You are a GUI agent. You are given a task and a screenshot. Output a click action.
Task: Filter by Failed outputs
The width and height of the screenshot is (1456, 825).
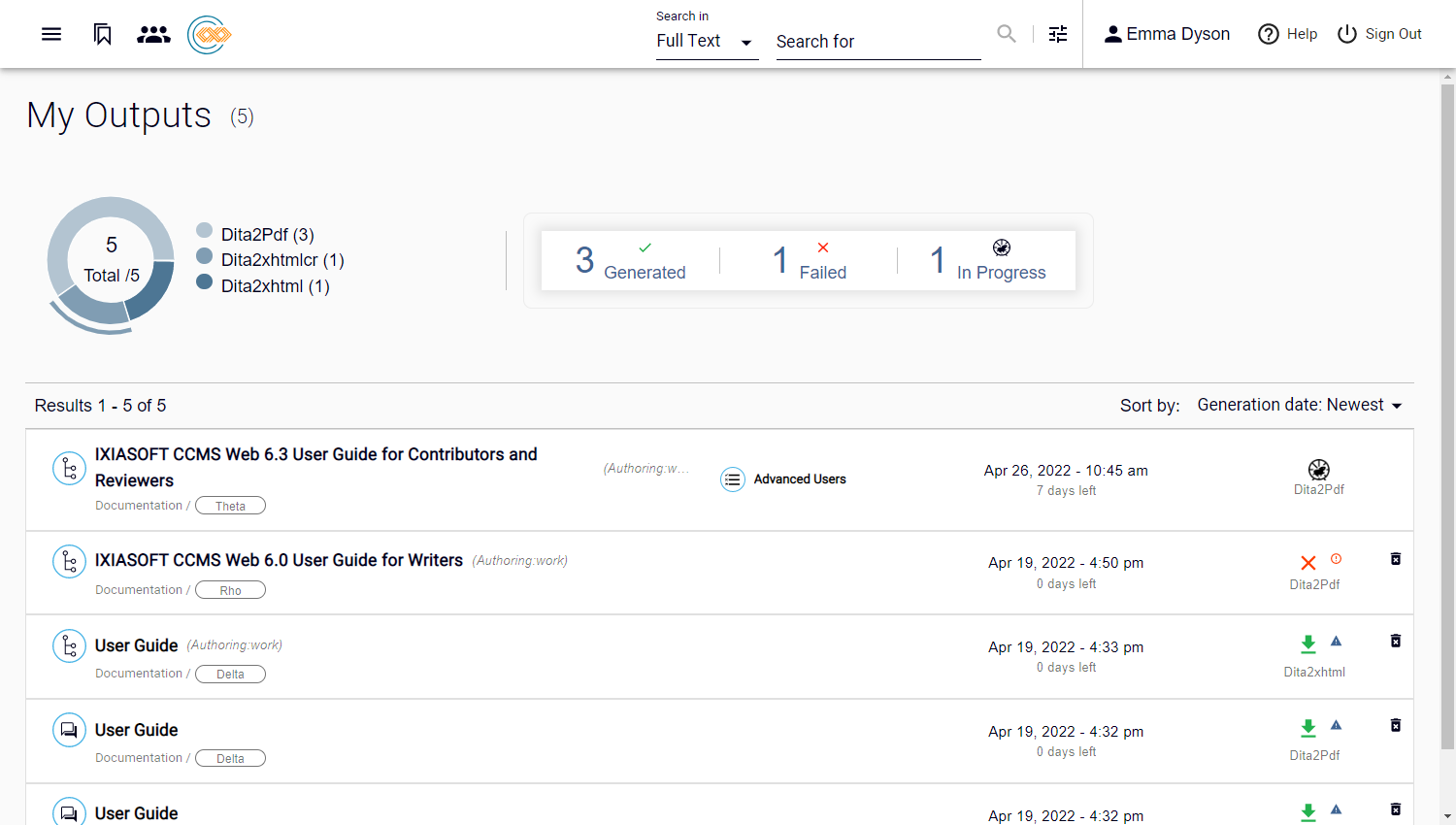(810, 260)
